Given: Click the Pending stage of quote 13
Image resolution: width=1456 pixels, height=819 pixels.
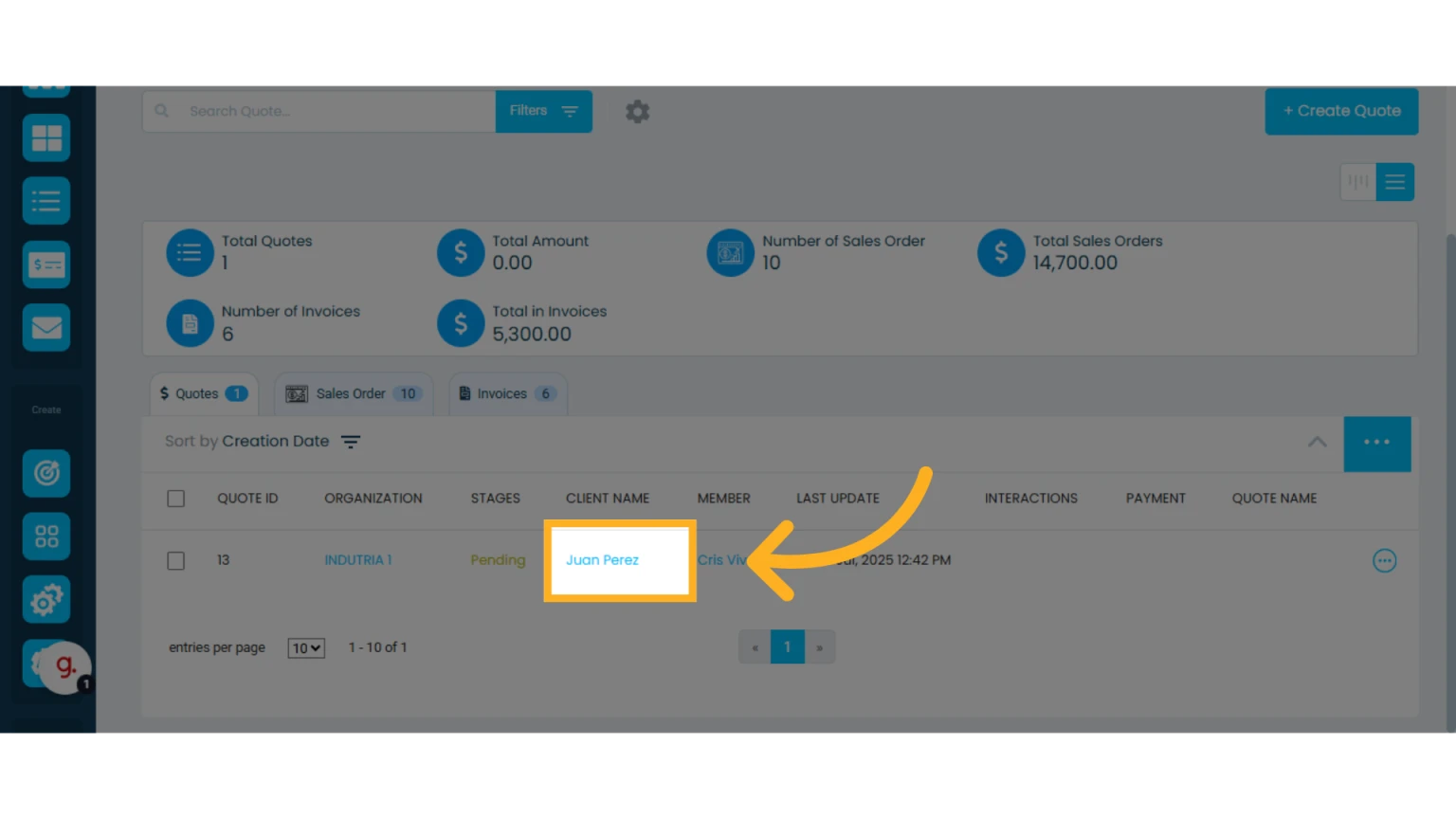Looking at the screenshot, I should pos(498,560).
